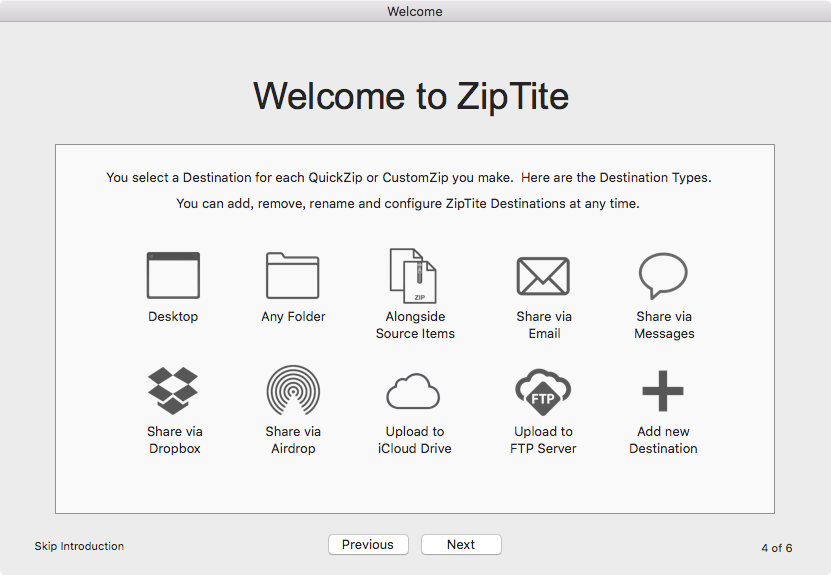Image resolution: width=831 pixels, height=575 pixels.
Task: Select the Share via Dropbox icon
Action: pyautogui.click(x=173, y=391)
